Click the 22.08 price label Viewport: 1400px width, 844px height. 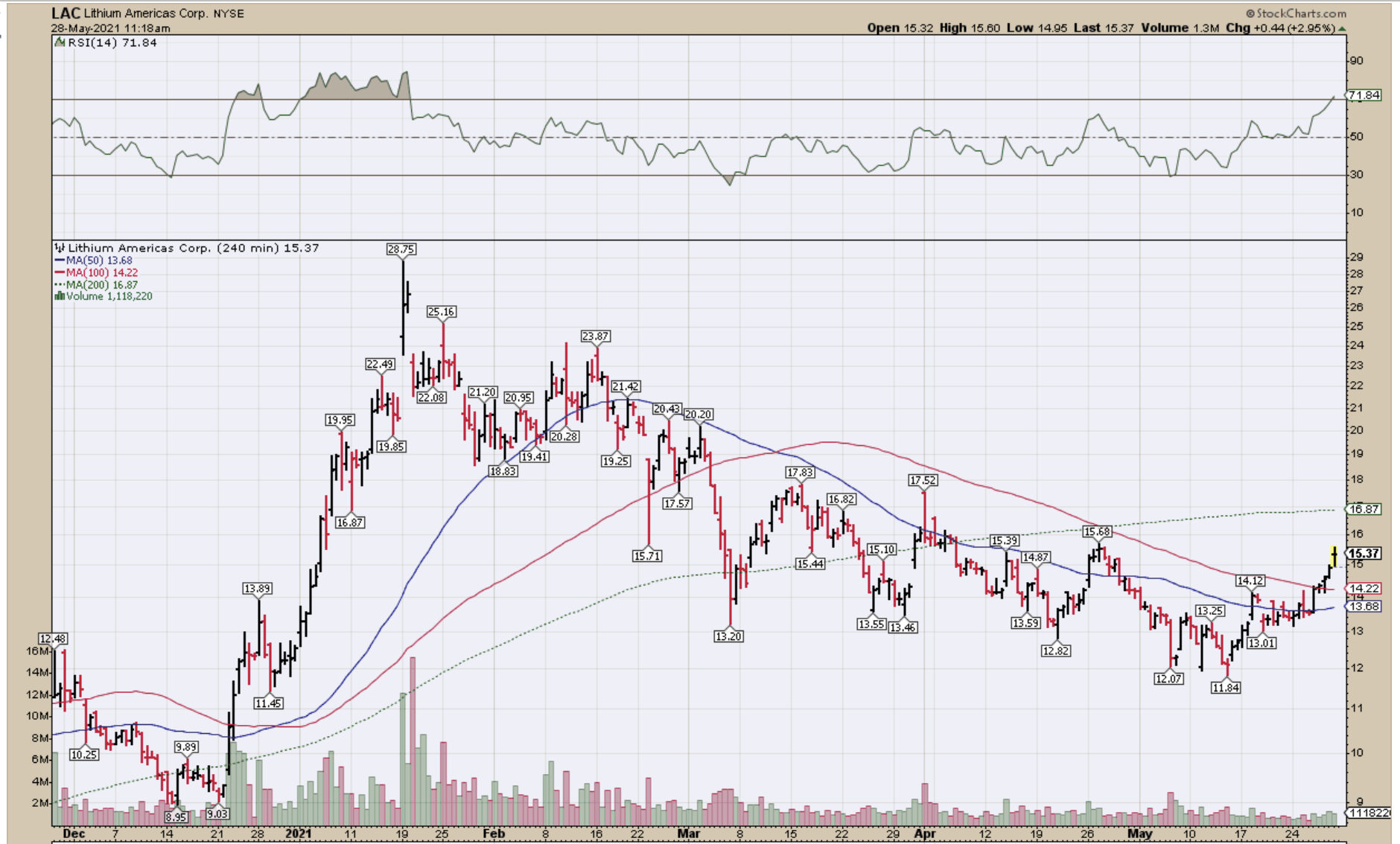[431, 397]
